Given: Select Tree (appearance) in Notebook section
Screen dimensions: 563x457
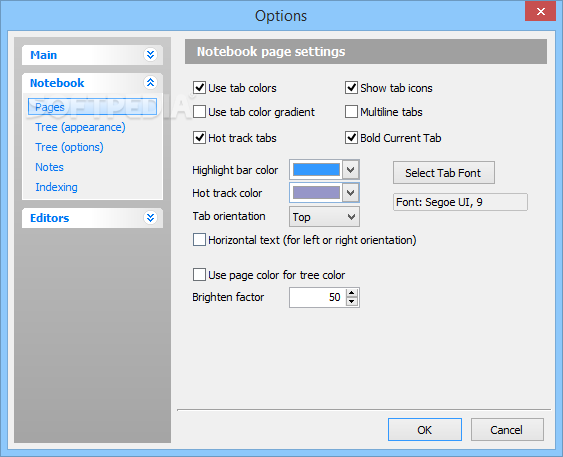Looking at the screenshot, I should pos(80,127).
